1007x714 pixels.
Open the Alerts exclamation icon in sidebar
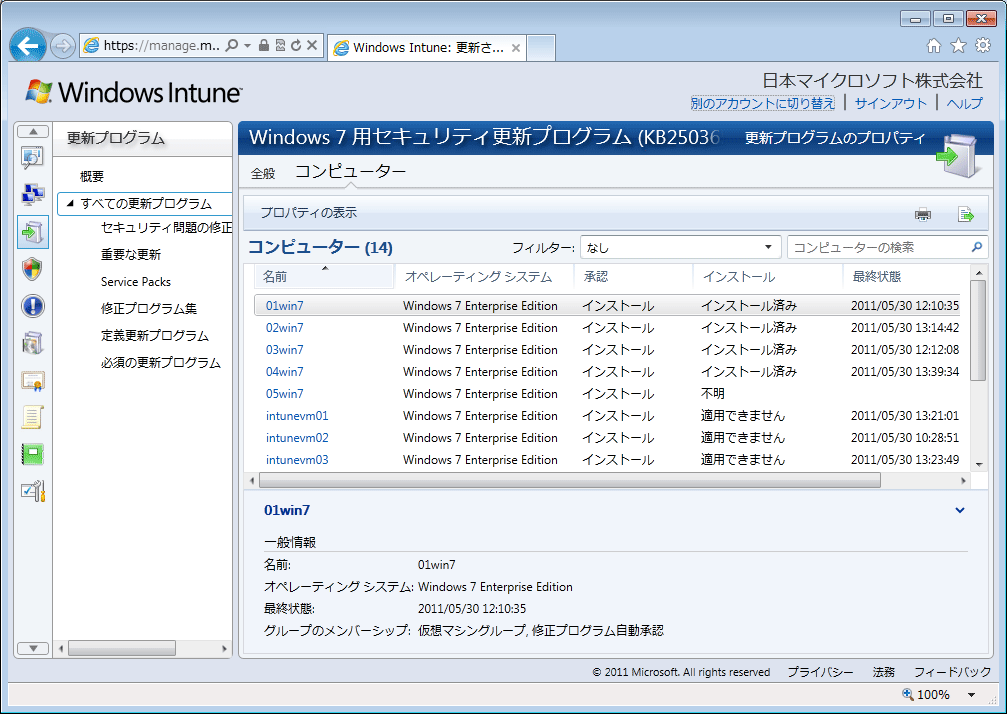coord(32,306)
